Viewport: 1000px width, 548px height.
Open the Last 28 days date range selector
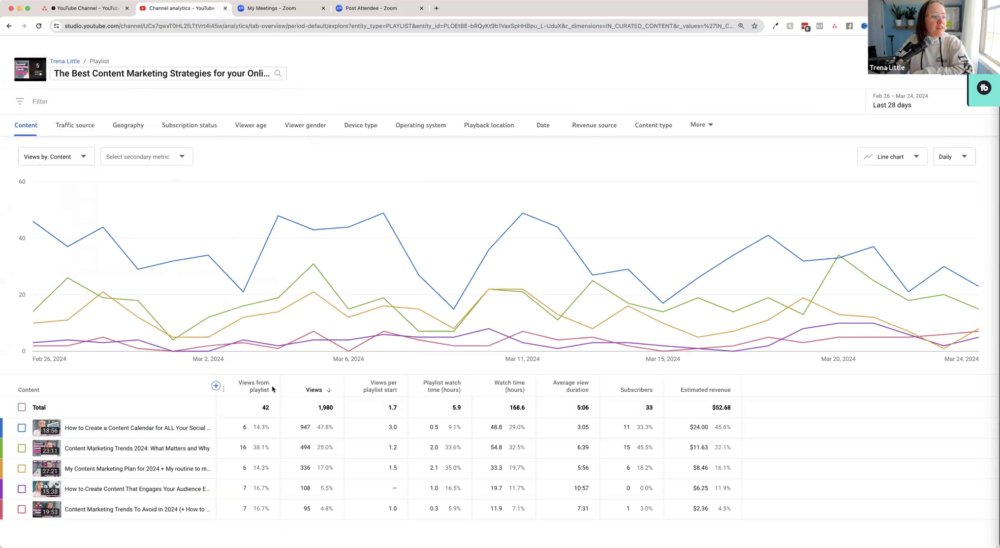[x=918, y=101]
